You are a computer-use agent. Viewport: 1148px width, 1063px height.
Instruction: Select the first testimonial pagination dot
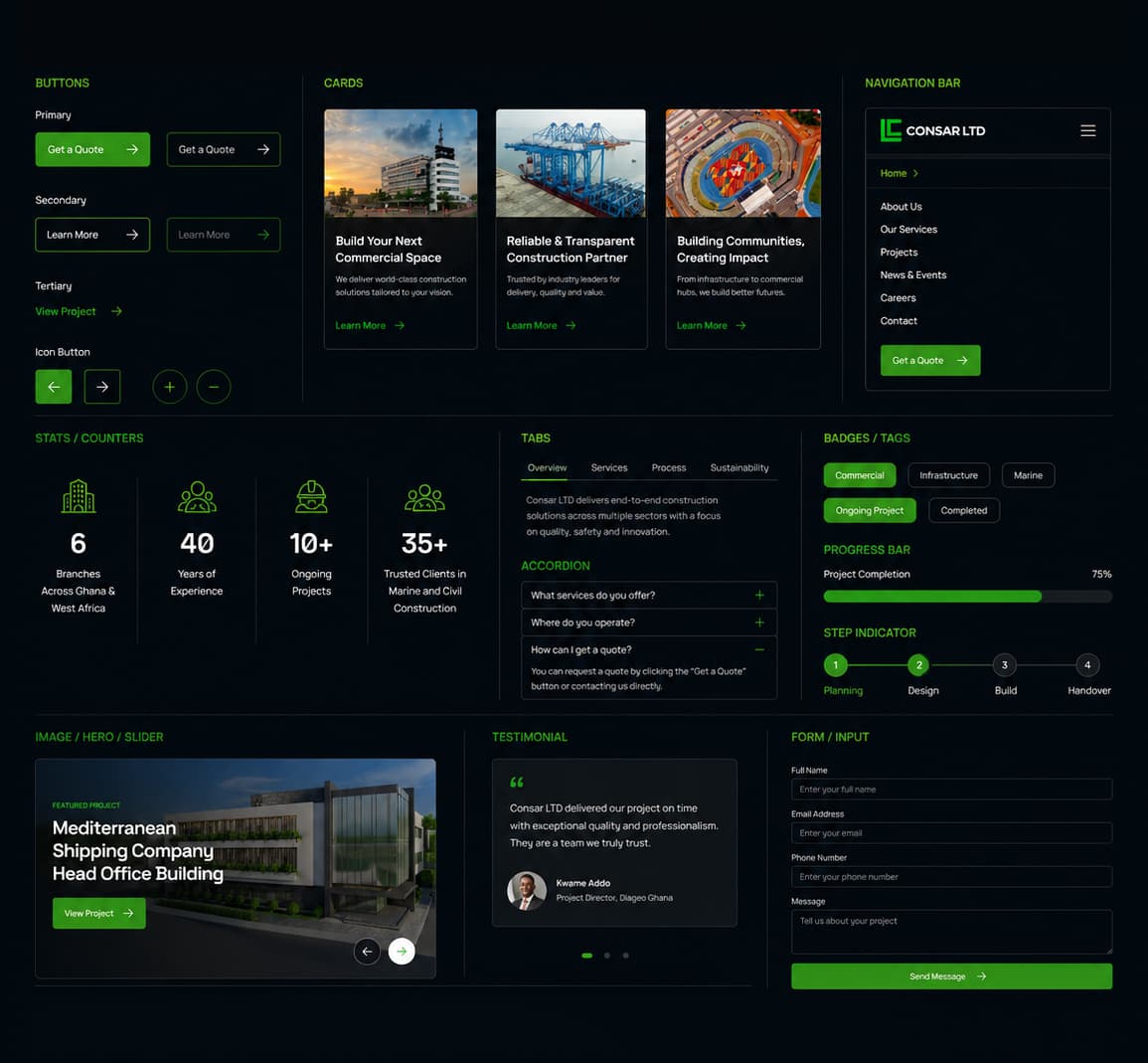(x=586, y=956)
